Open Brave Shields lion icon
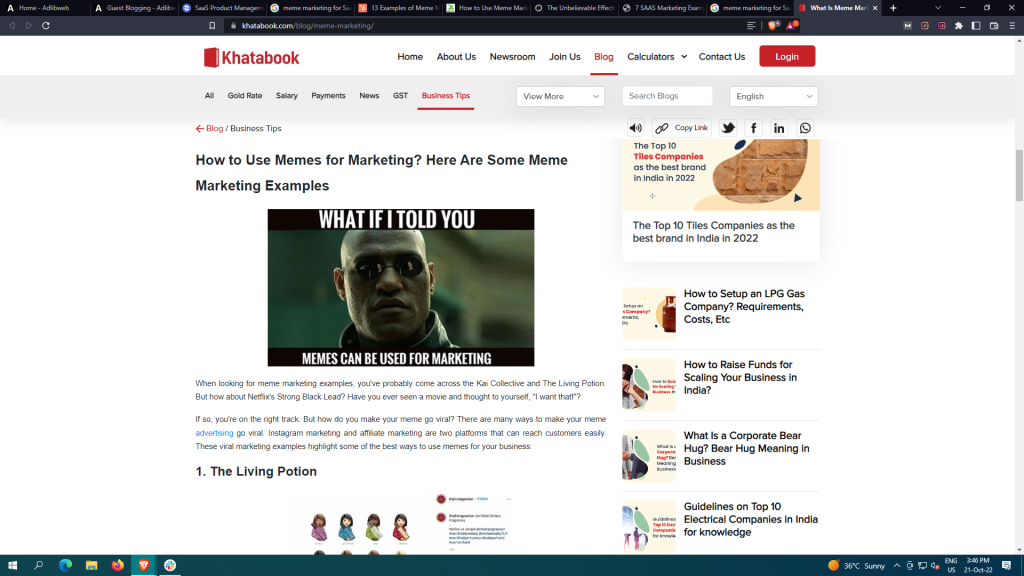1024x576 pixels. point(773,25)
